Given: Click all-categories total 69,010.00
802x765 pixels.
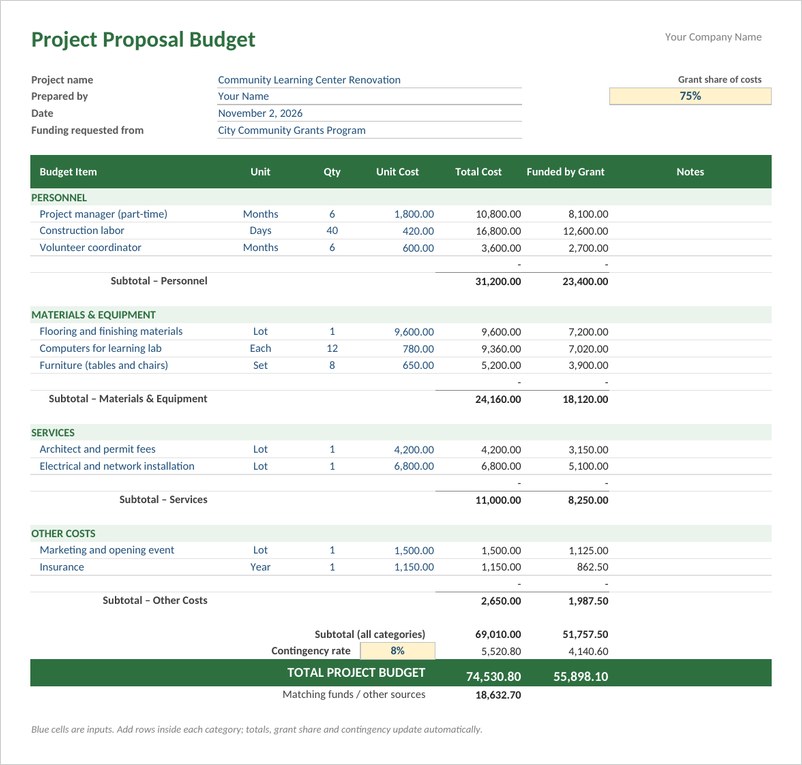Looking at the screenshot, I should pyautogui.click(x=498, y=635).
